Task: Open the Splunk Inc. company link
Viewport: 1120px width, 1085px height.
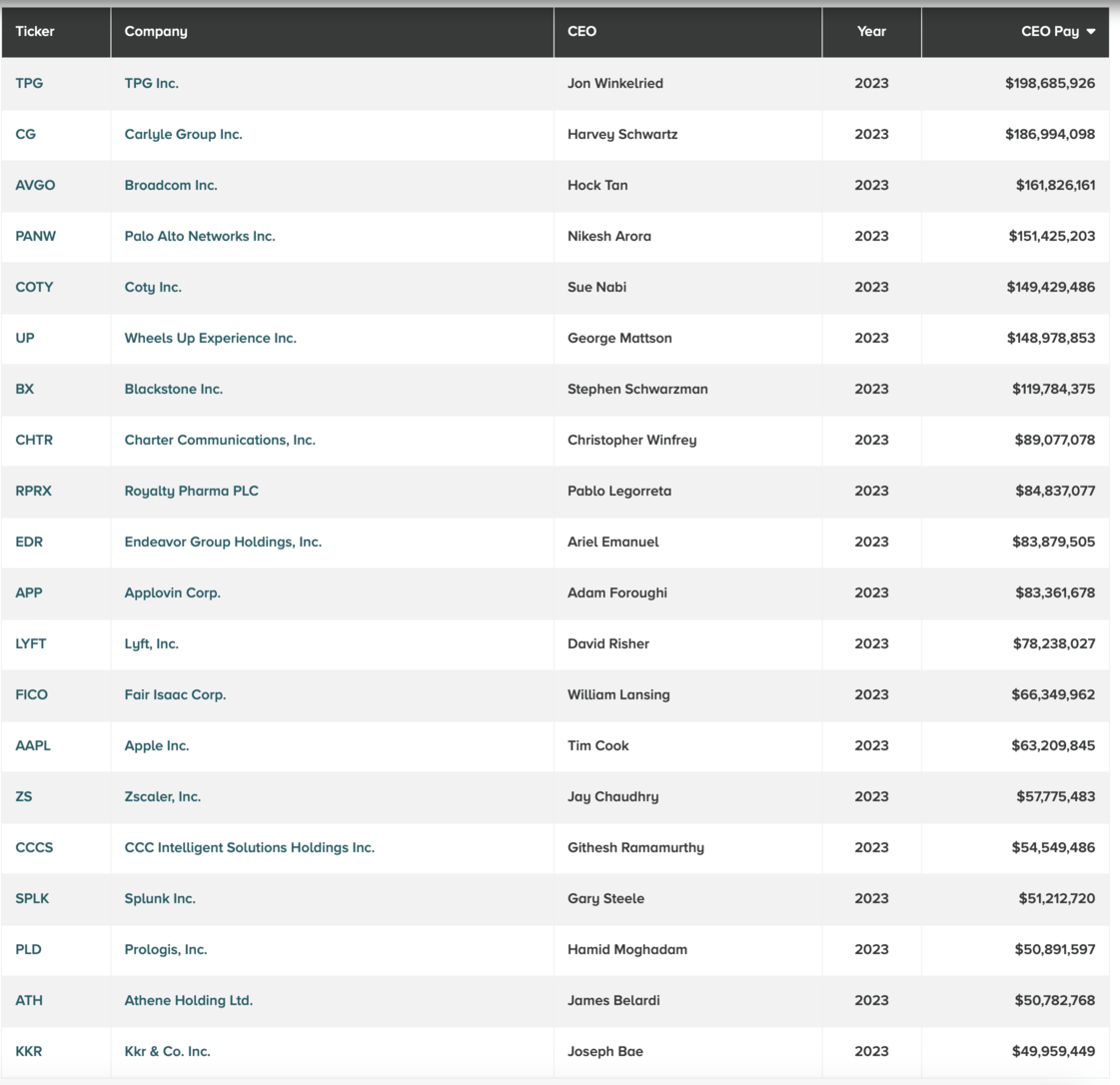Action: pyautogui.click(x=160, y=898)
